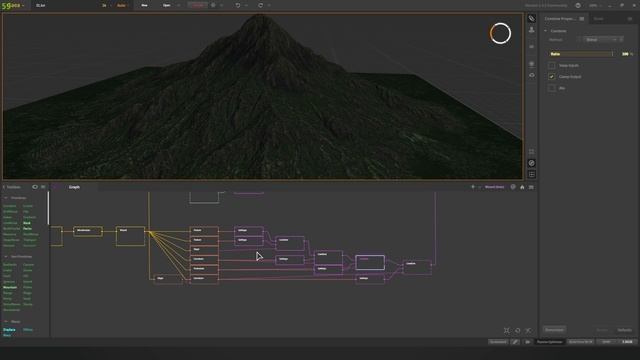Click the frame-view icon in viewport side toolbar
The height and width of the screenshot is (360, 640).
click(531, 151)
